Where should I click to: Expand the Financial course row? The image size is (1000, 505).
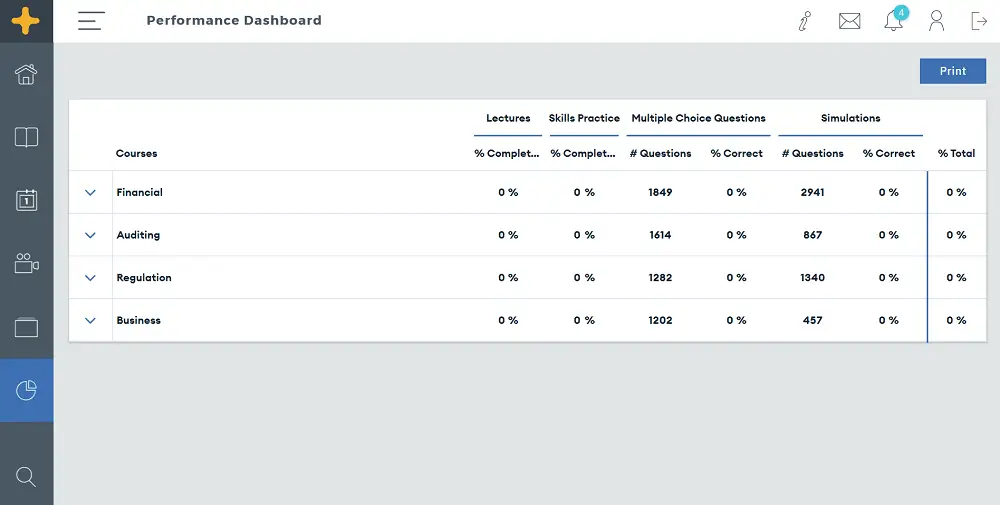(91, 192)
